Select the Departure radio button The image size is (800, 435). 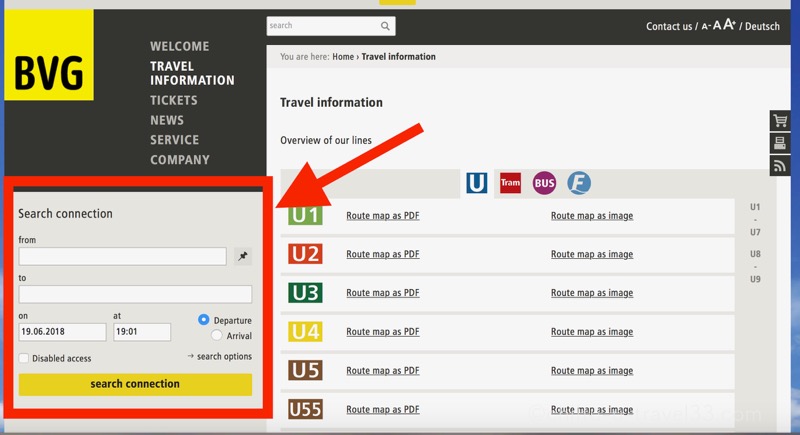pyautogui.click(x=203, y=319)
